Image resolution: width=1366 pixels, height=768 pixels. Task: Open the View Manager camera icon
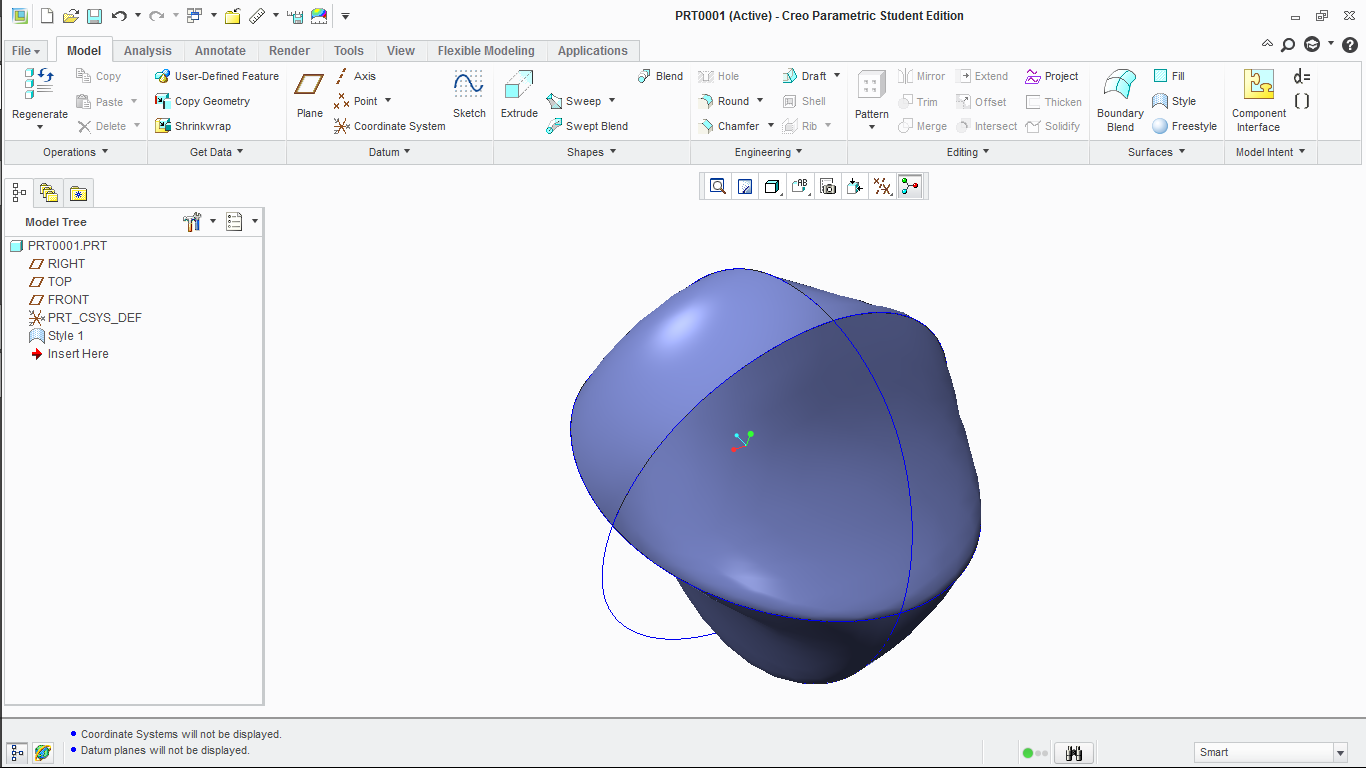[827, 186]
